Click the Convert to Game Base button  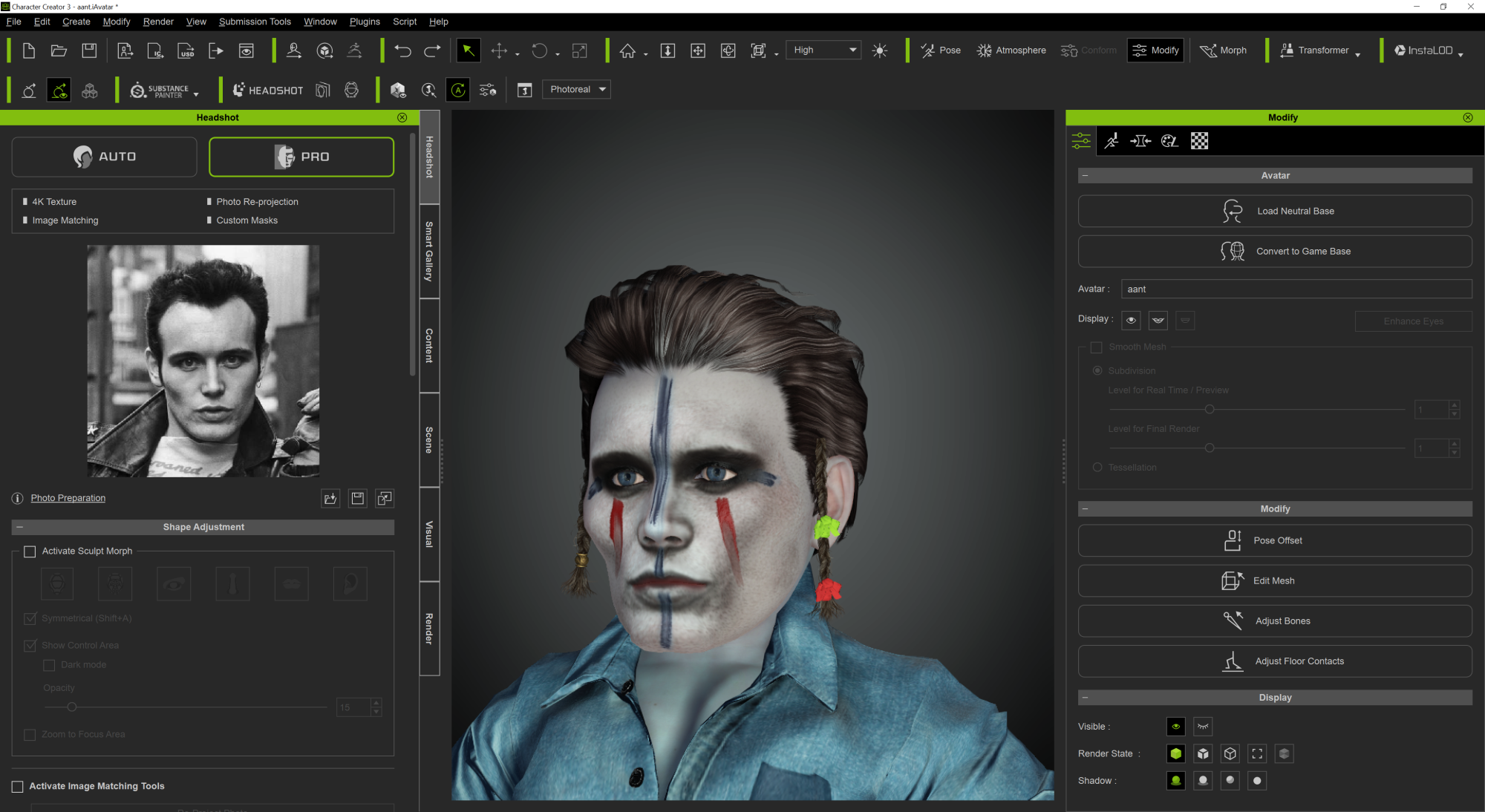[1275, 252]
